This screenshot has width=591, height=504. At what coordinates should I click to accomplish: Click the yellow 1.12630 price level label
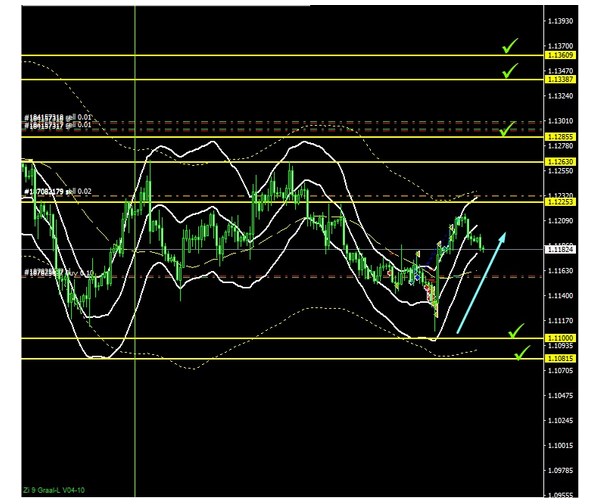(x=560, y=162)
